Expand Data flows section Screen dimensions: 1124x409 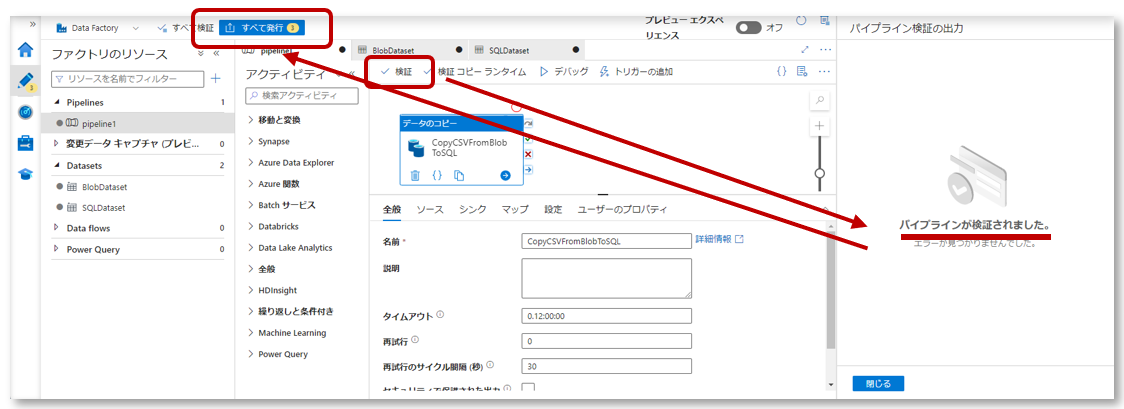tap(57, 228)
